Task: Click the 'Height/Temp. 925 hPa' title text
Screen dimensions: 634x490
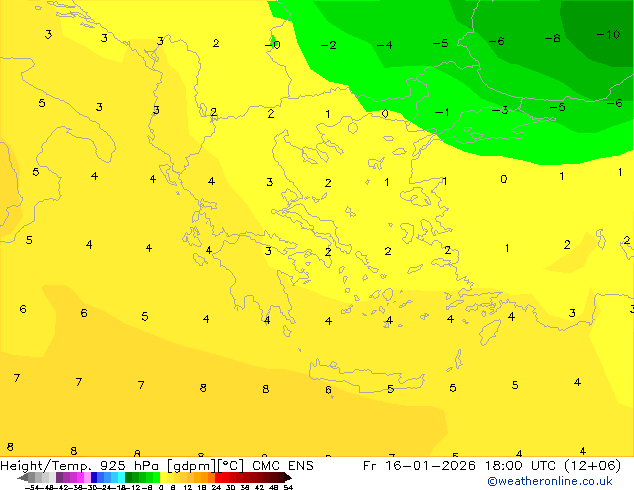Action: click(79, 466)
